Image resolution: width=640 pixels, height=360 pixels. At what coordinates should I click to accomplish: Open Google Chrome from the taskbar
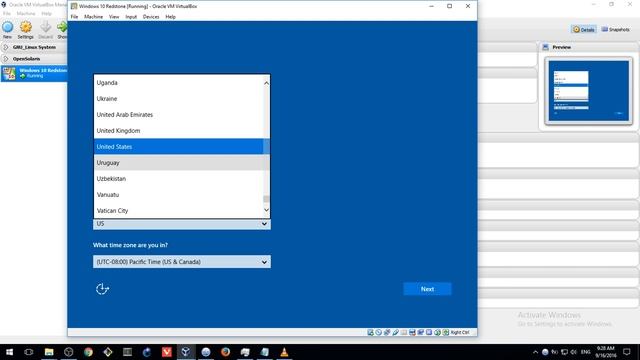tap(88, 352)
